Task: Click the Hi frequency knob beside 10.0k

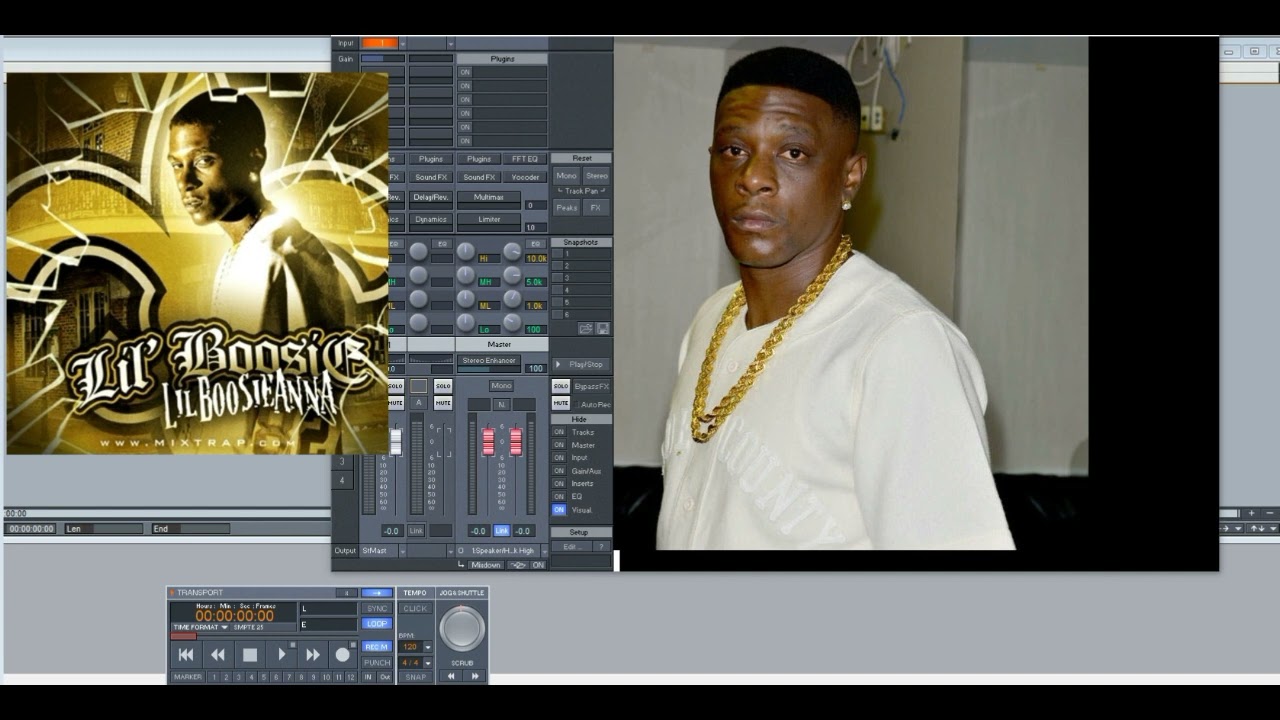Action: [512, 252]
